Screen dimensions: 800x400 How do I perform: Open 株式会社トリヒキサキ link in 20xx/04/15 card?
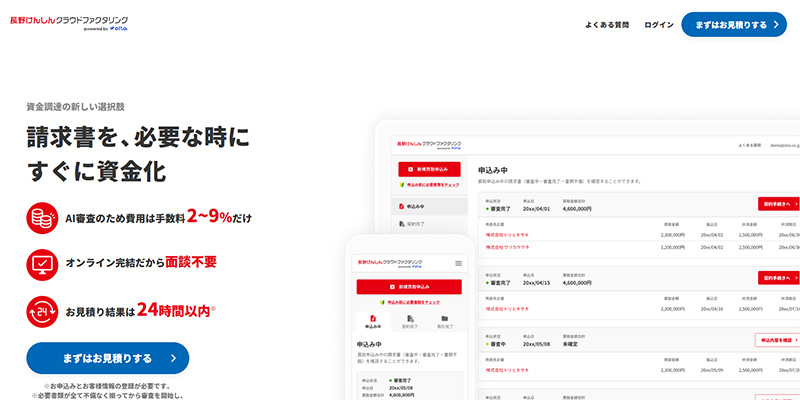(508, 309)
